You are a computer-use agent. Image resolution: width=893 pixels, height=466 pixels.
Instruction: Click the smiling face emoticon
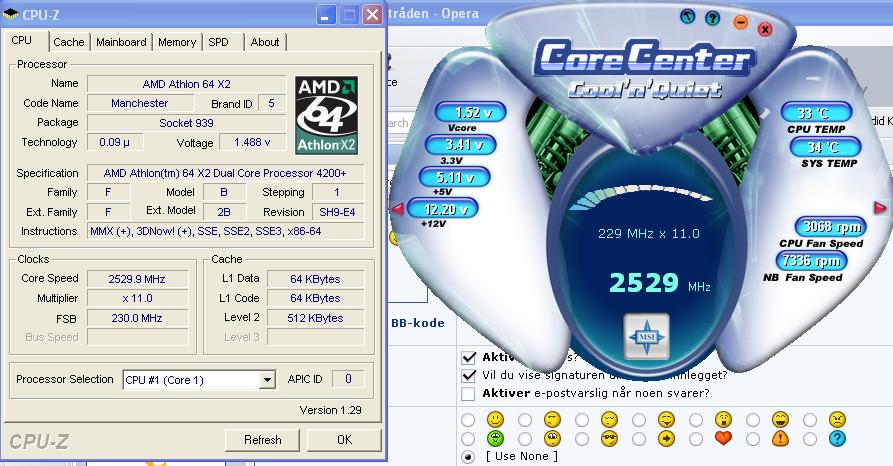click(495, 420)
